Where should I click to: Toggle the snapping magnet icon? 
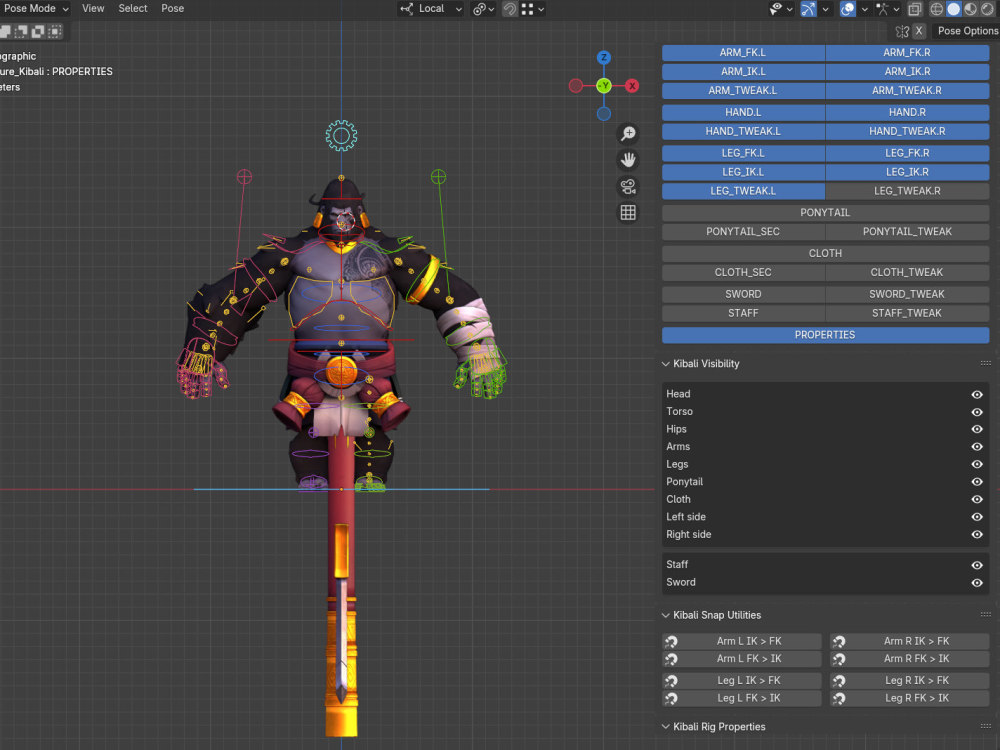tap(510, 9)
